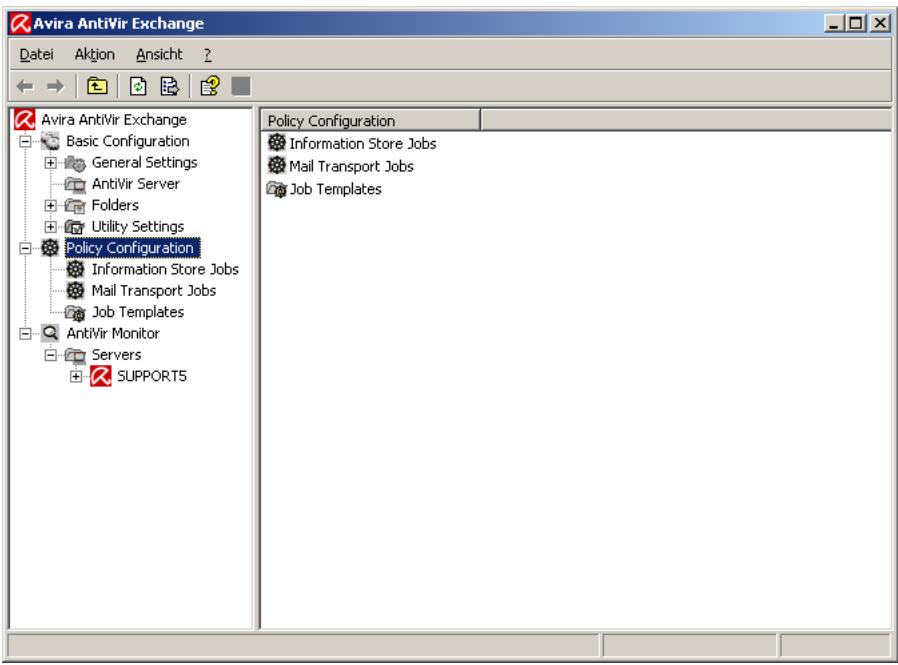This screenshot has width=898, height=665.
Task: Select highlighted Policy Configuration tree label
Action: pyautogui.click(x=132, y=248)
